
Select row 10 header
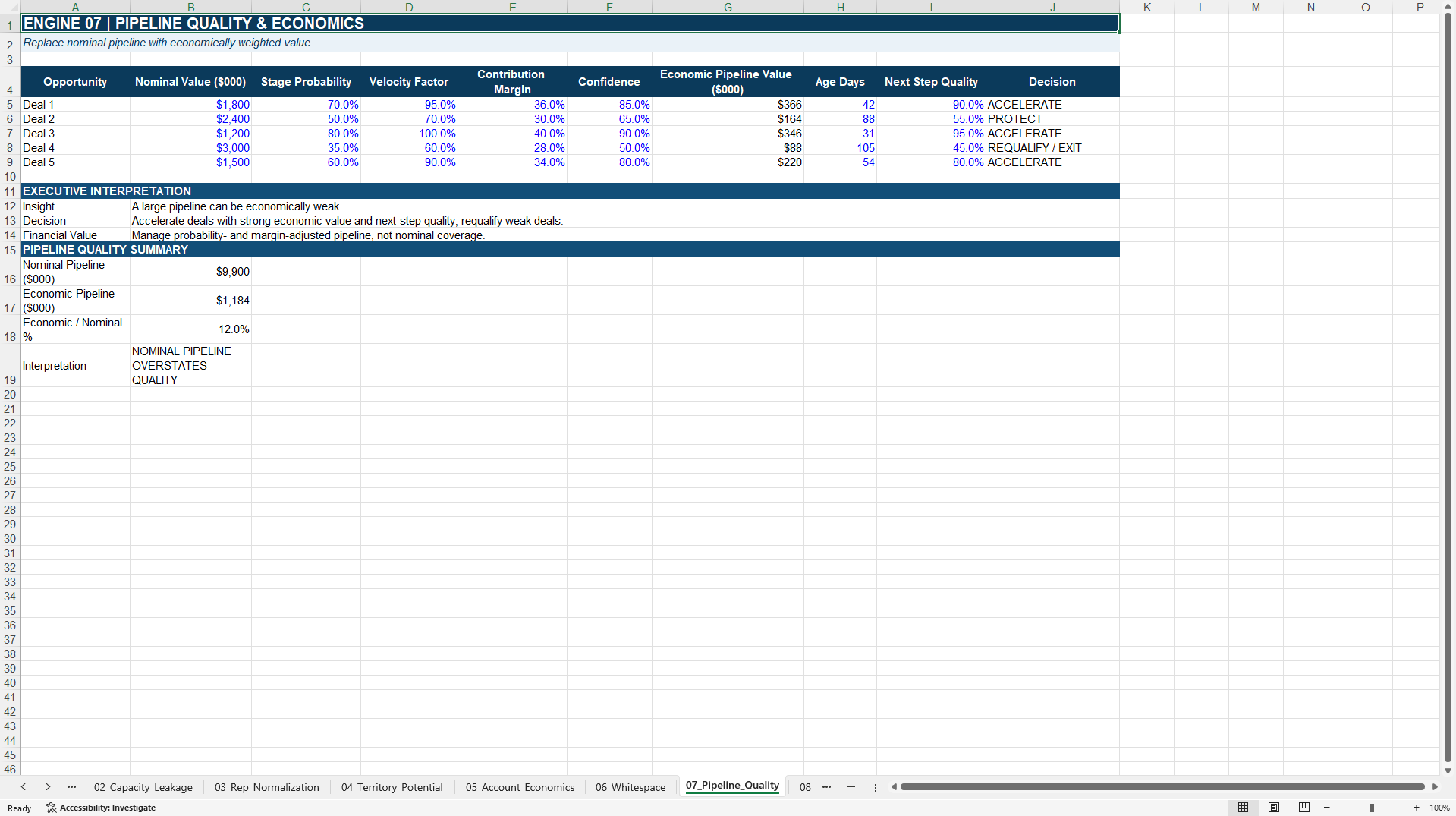[10, 177]
